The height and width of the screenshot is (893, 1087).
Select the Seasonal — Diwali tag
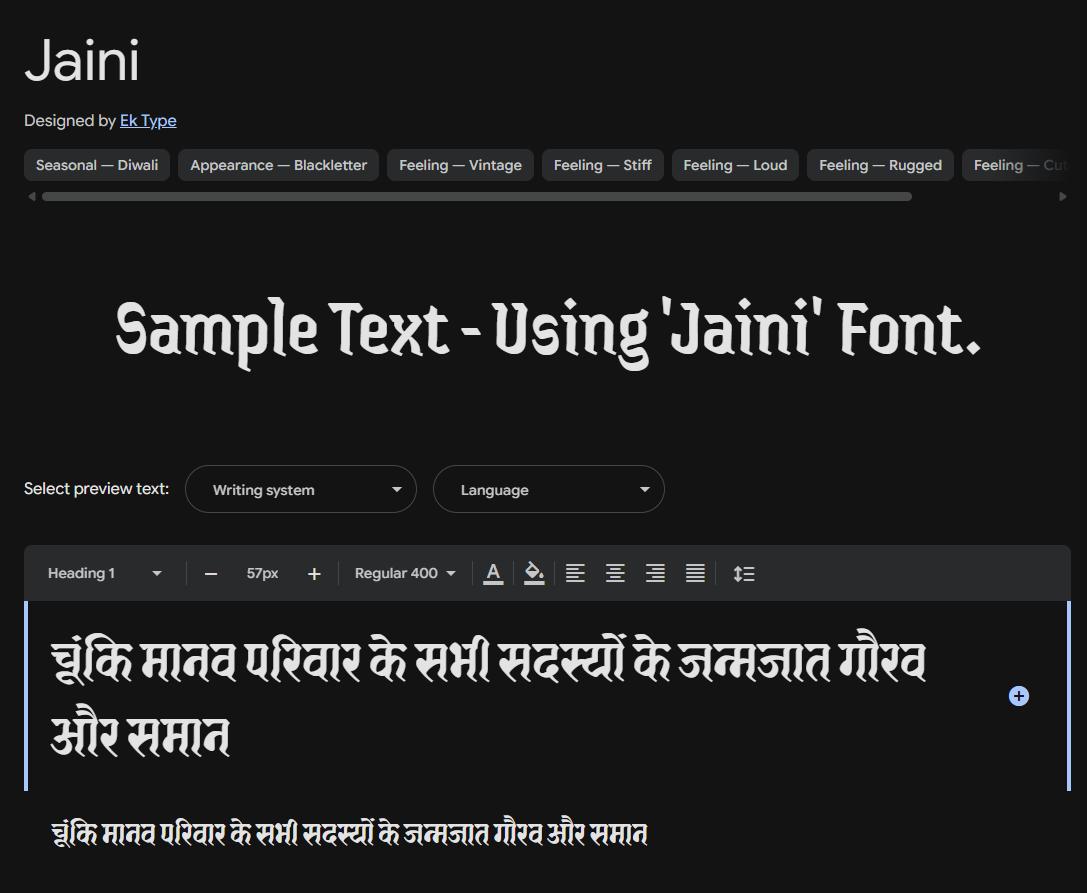pyautogui.click(x=97, y=165)
